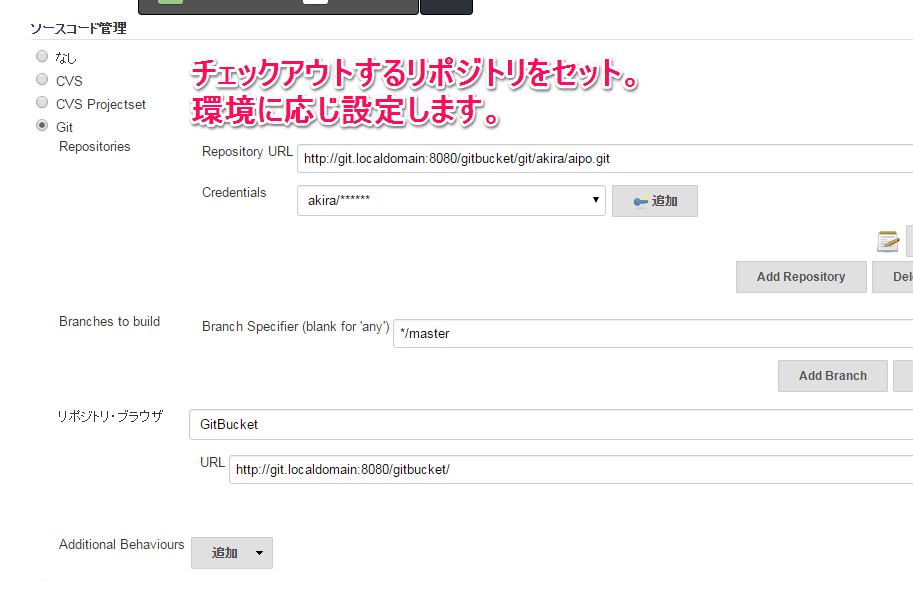Click the Additional Behaviours 追加 button label
Screen dimensions: 913x591
(x=224, y=553)
